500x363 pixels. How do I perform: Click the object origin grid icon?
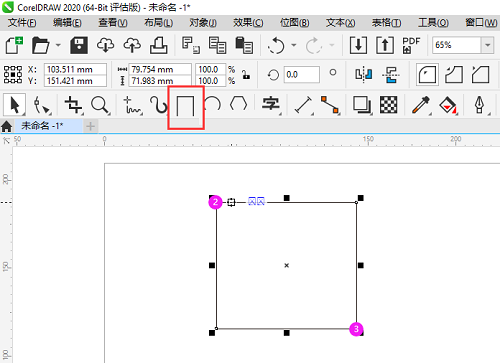tap(13, 75)
